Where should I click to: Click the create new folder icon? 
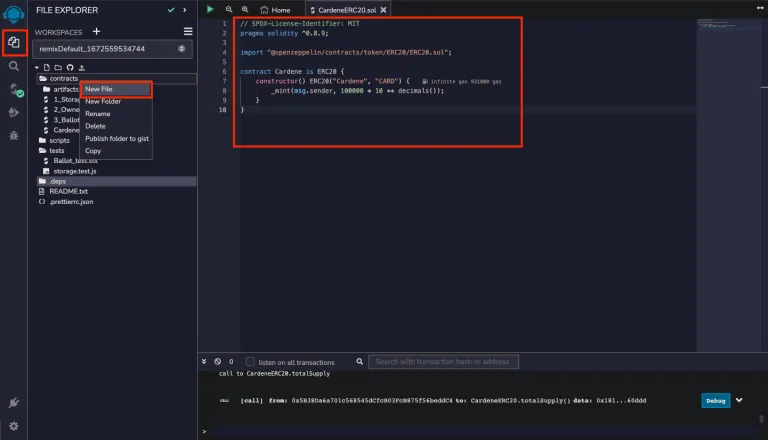click(58, 68)
